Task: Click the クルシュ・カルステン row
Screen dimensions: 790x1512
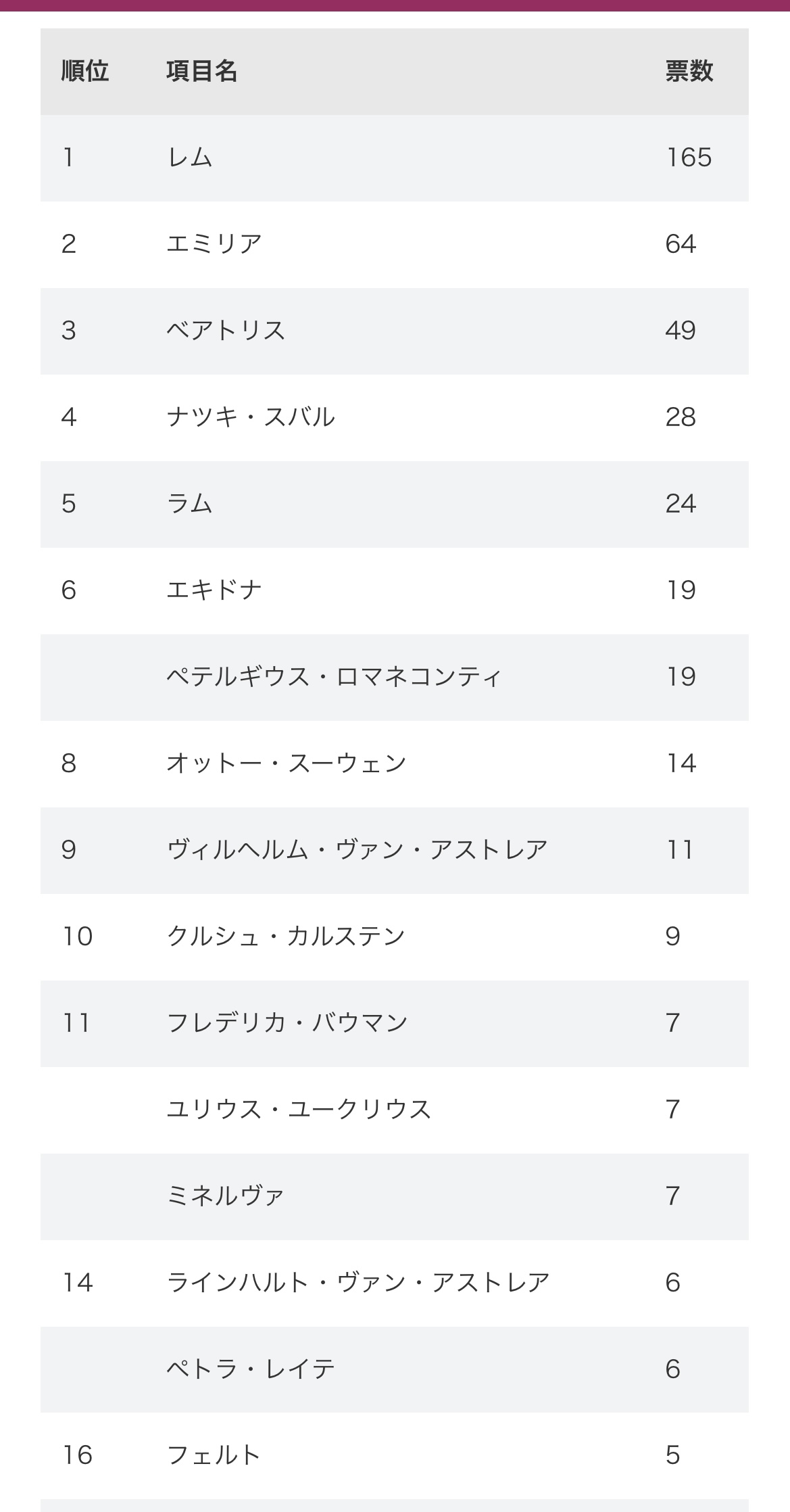Action: coord(286,937)
